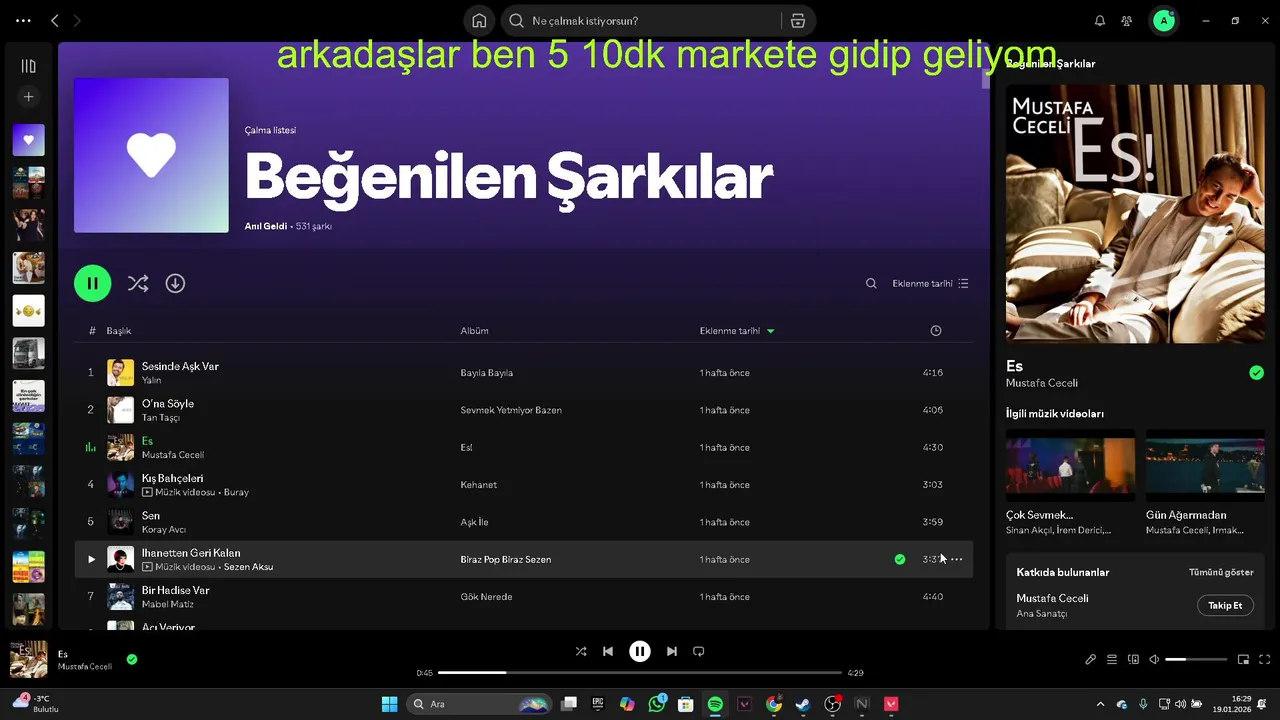1280x720 pixels.
Task: Open Steam from the taskbar
Action: click(803, 704)
